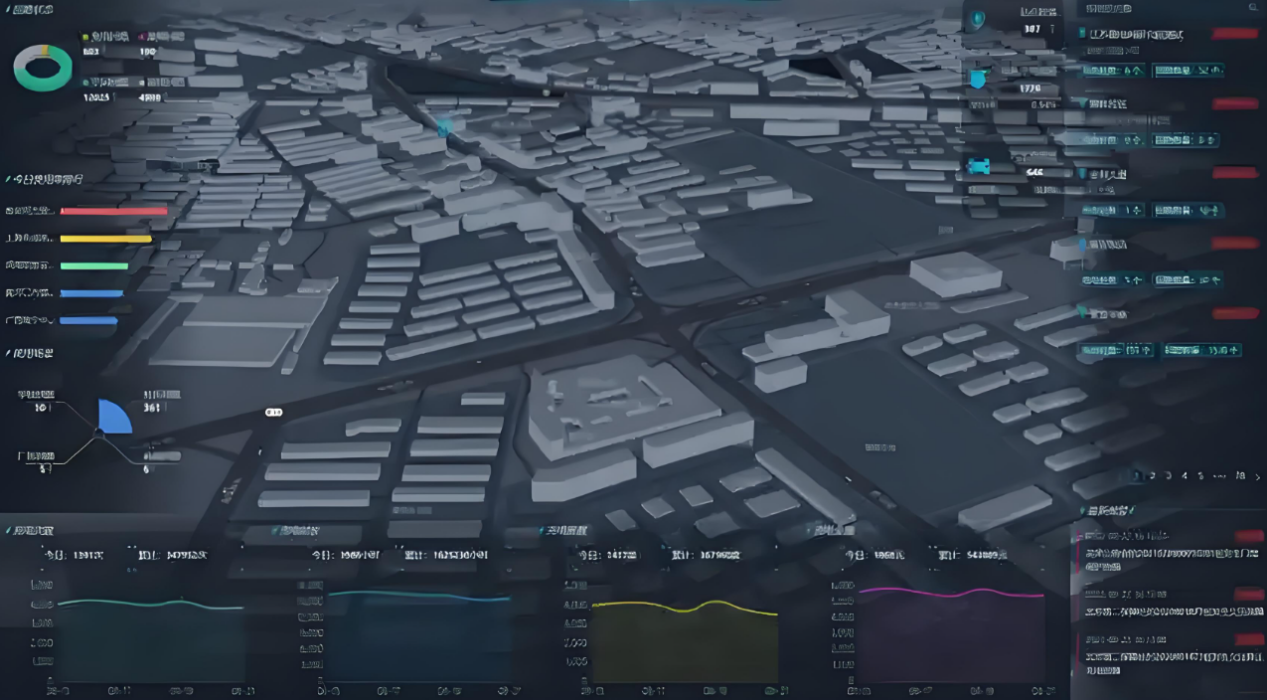Click the green and yellow donut chart
The width and height of the screenshot is (1267, 700).
coord(42,68)
